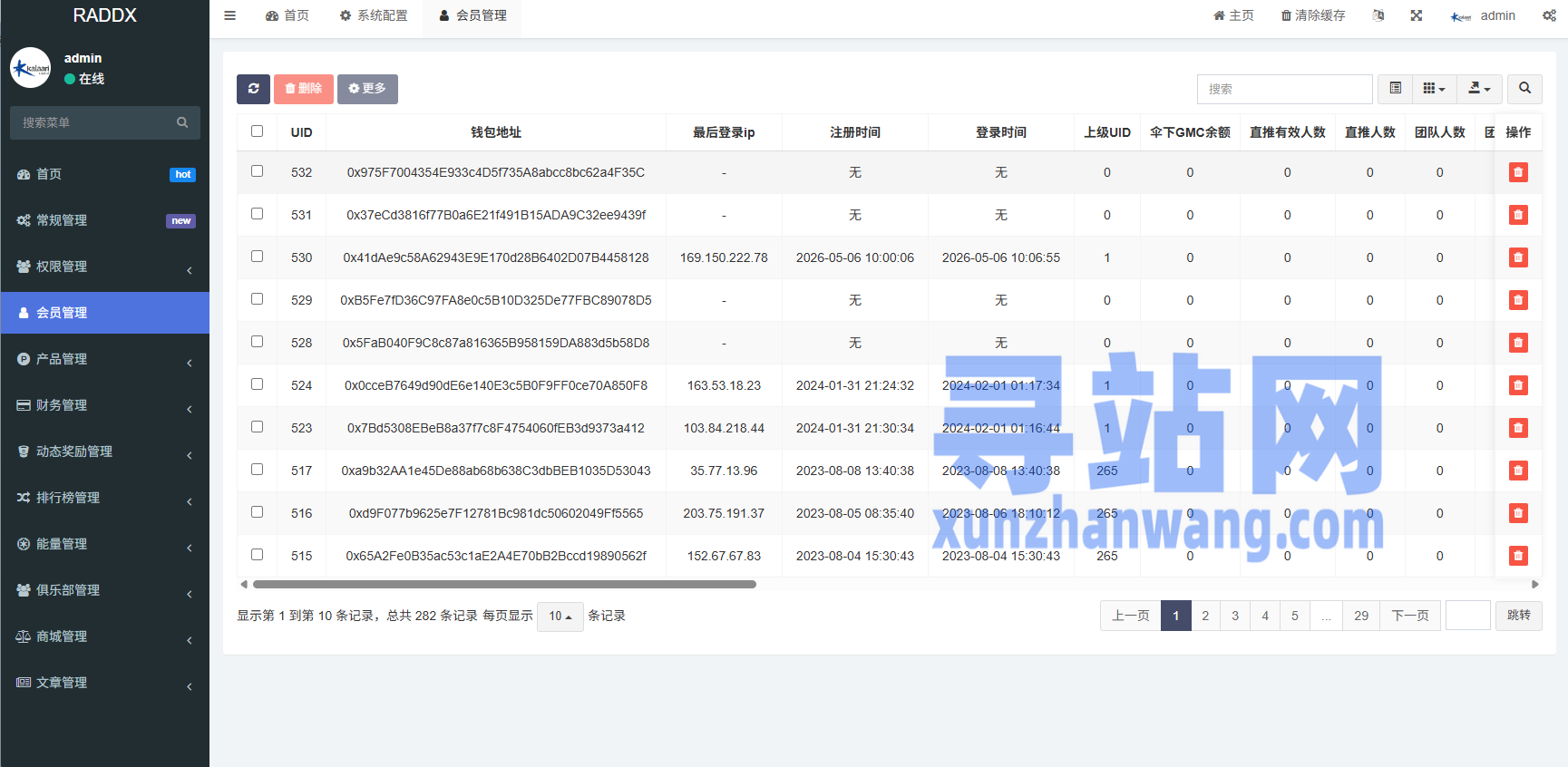Click the 更多 button
This screenshot has width=1568, height=767.
tap(367, 89)
